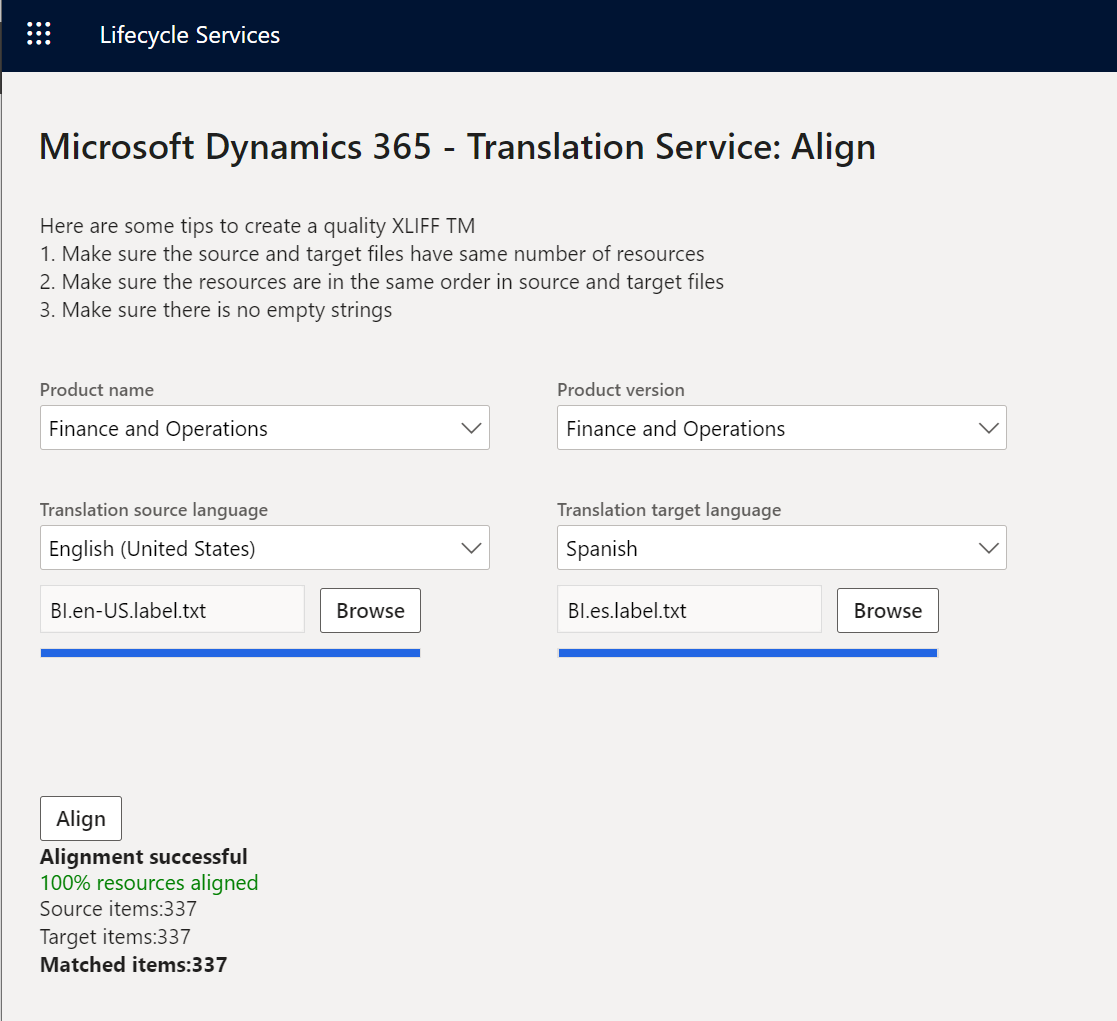Open the Product version dropdown
1117x1021 pixels.
click(781, 427)
